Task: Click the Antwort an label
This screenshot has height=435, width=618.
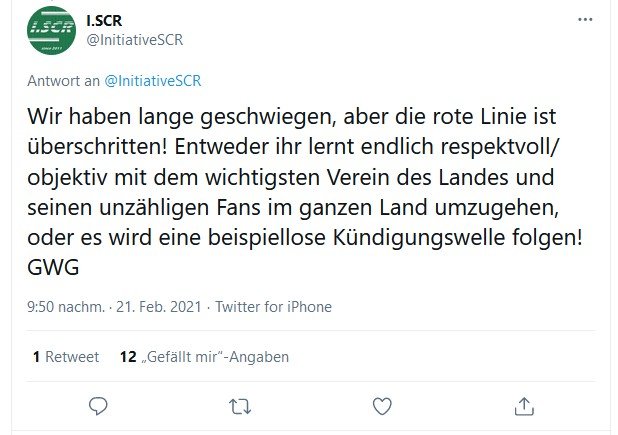Action: pos(63,81)
